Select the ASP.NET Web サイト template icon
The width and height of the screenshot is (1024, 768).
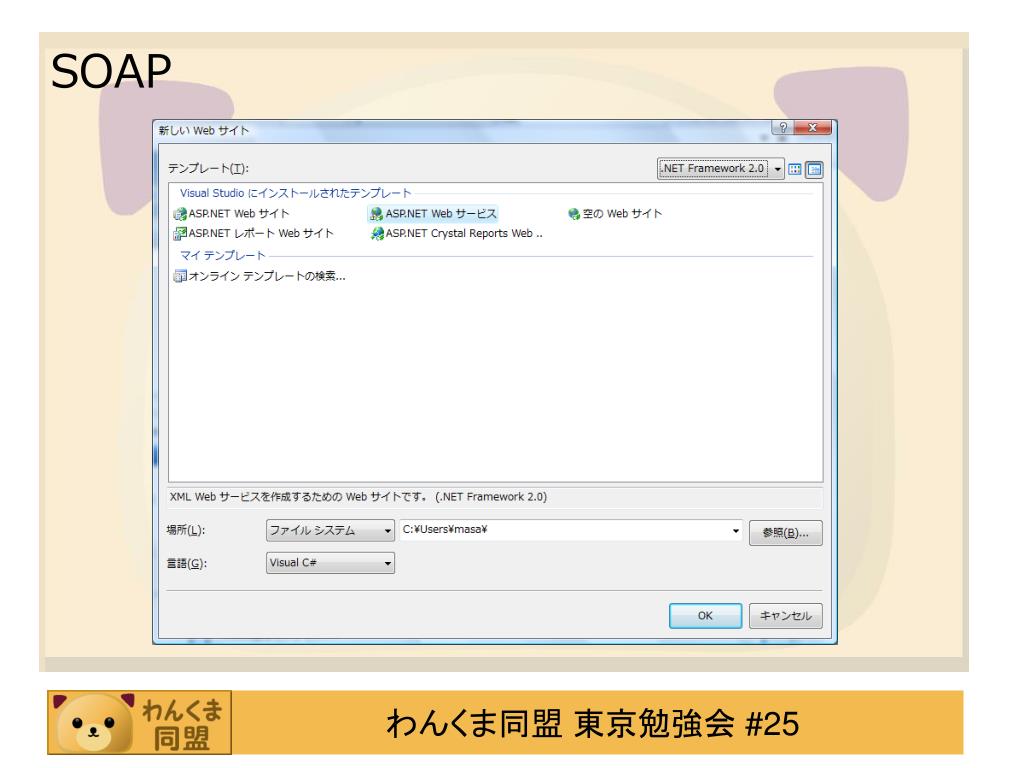(180, 214)
